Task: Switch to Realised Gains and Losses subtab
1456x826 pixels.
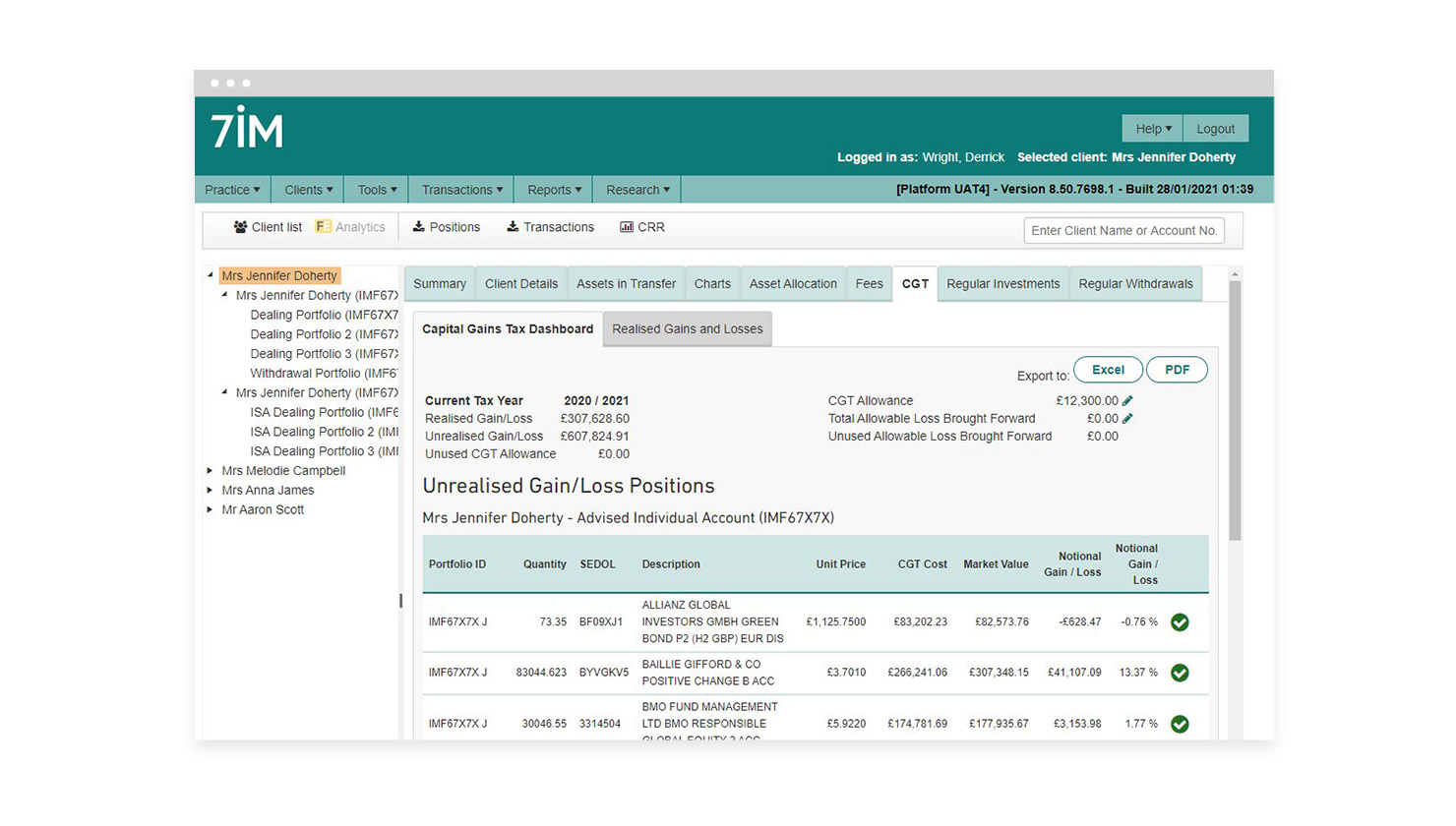Action: (688, 329)
